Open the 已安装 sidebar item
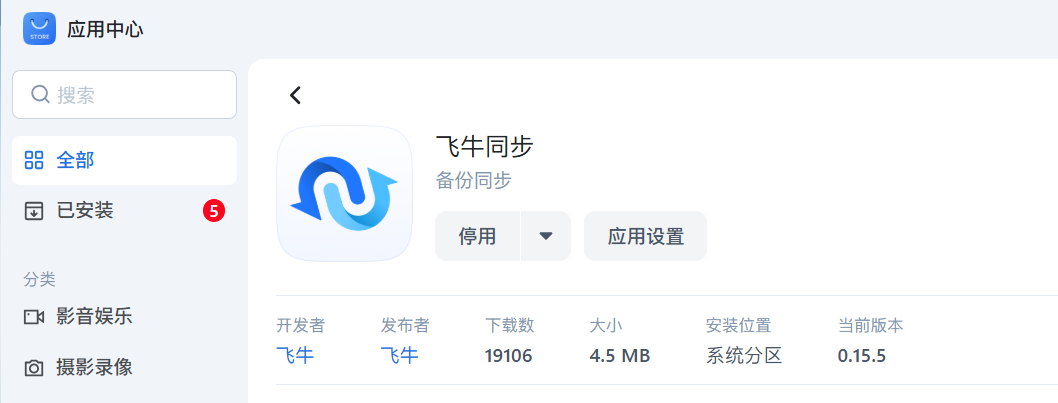The image size is (1058, 403). 124,211
